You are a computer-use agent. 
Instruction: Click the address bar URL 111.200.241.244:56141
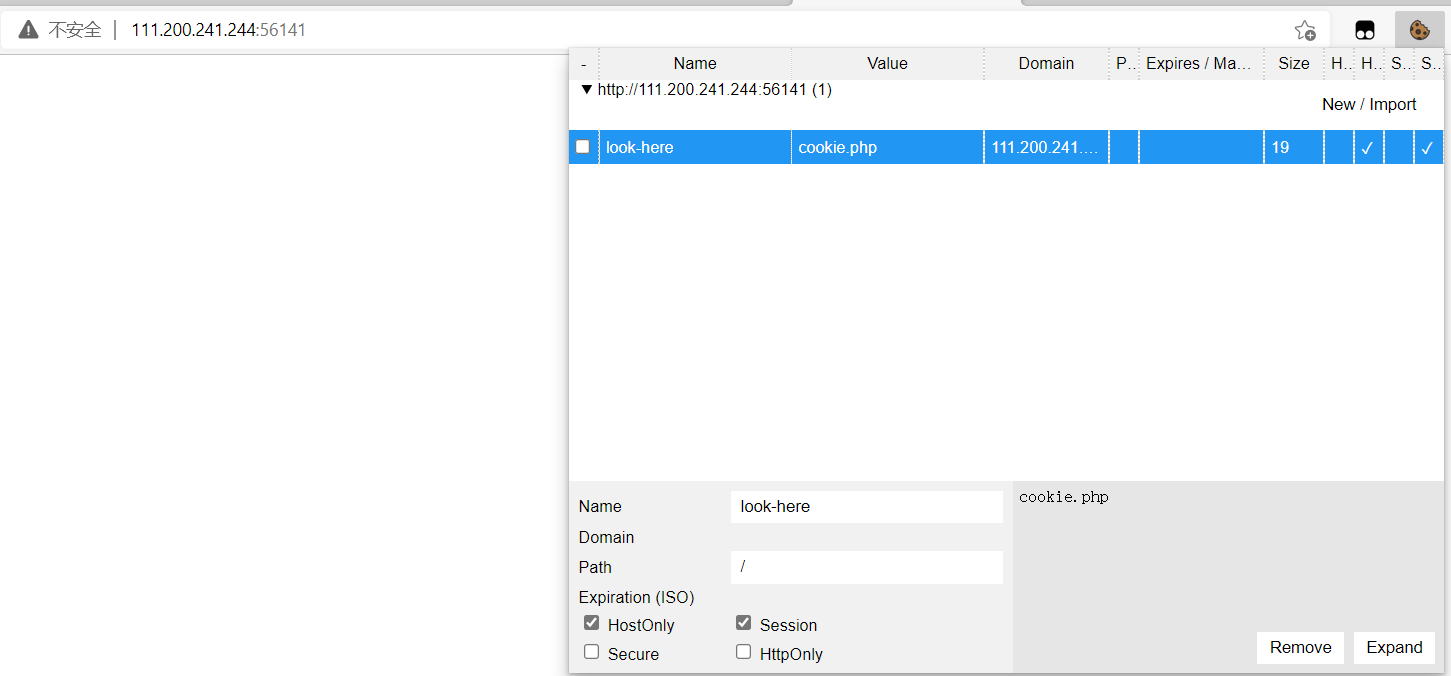click(218, 30)
